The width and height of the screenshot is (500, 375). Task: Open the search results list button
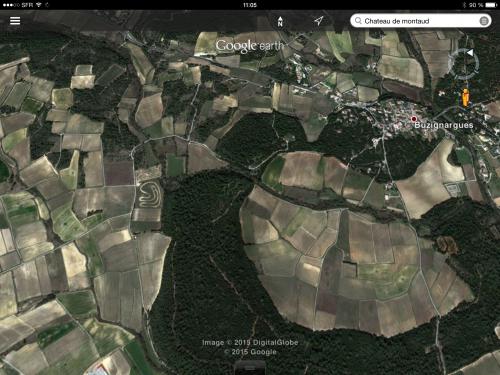coord(484,21)
